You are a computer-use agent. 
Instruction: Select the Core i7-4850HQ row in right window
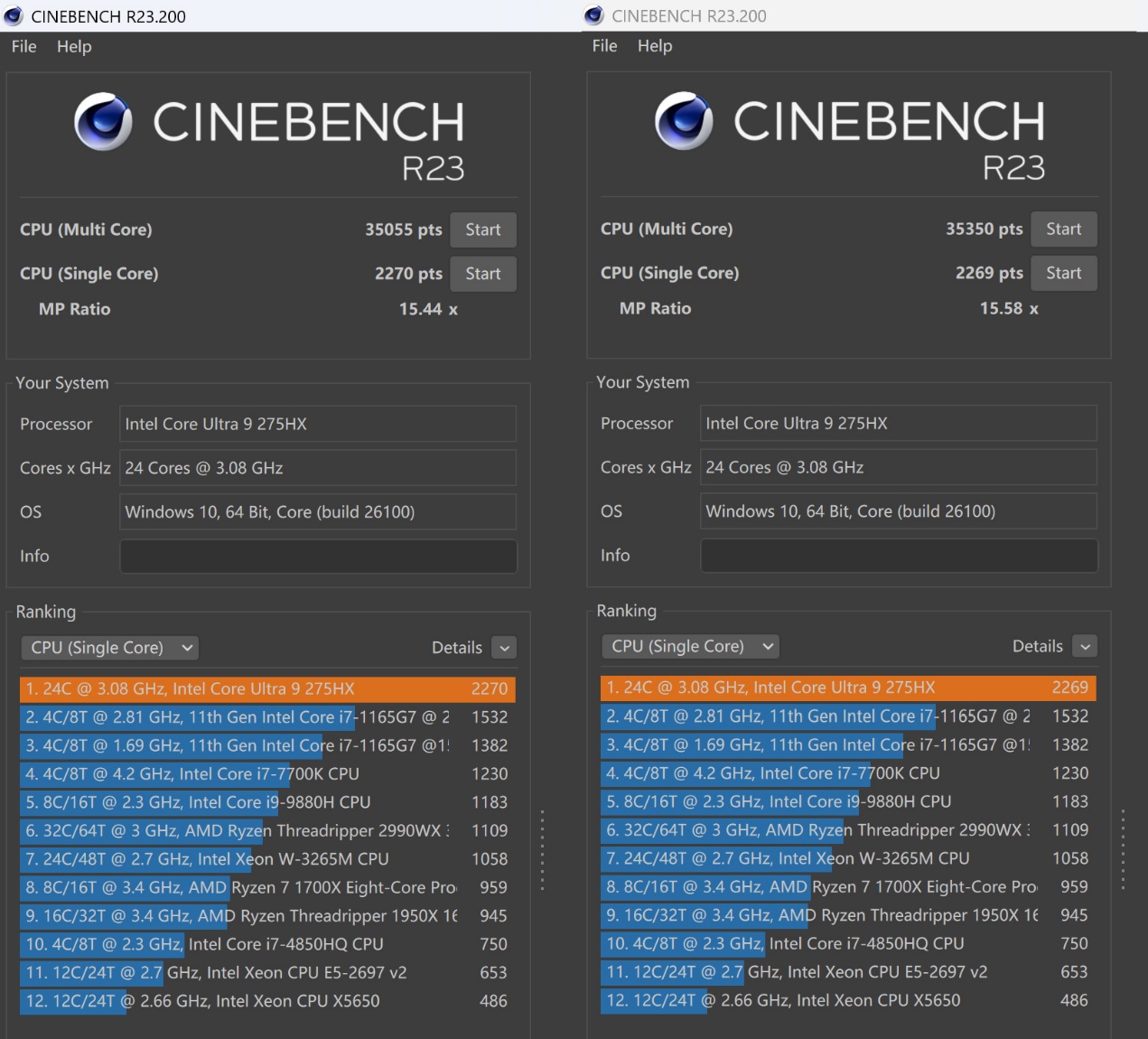tap(848, 943)
